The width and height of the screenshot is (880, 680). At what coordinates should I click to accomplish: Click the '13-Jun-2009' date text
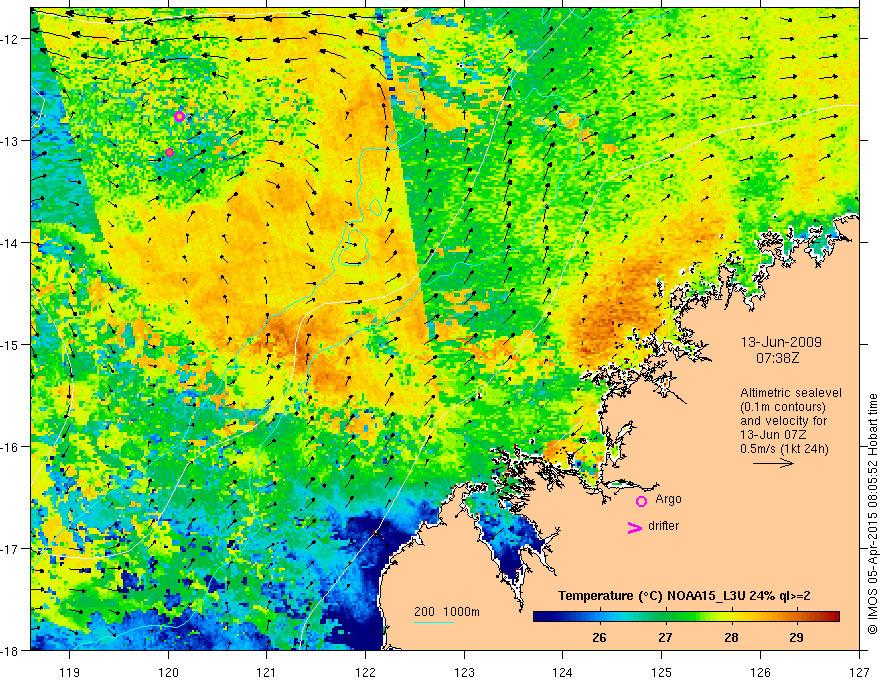[x=781, y=342]
